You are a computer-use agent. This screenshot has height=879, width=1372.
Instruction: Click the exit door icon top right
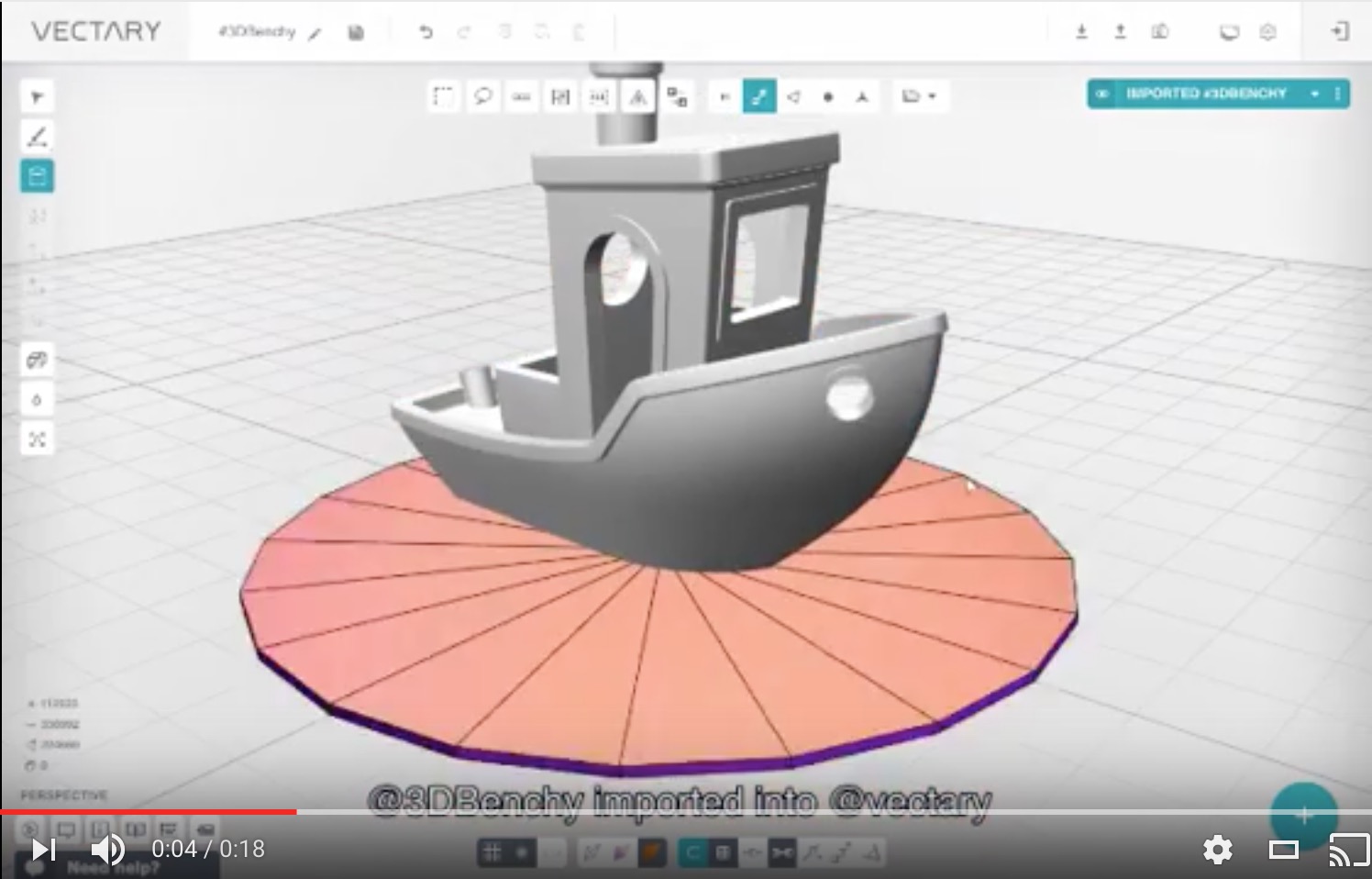1339,32
